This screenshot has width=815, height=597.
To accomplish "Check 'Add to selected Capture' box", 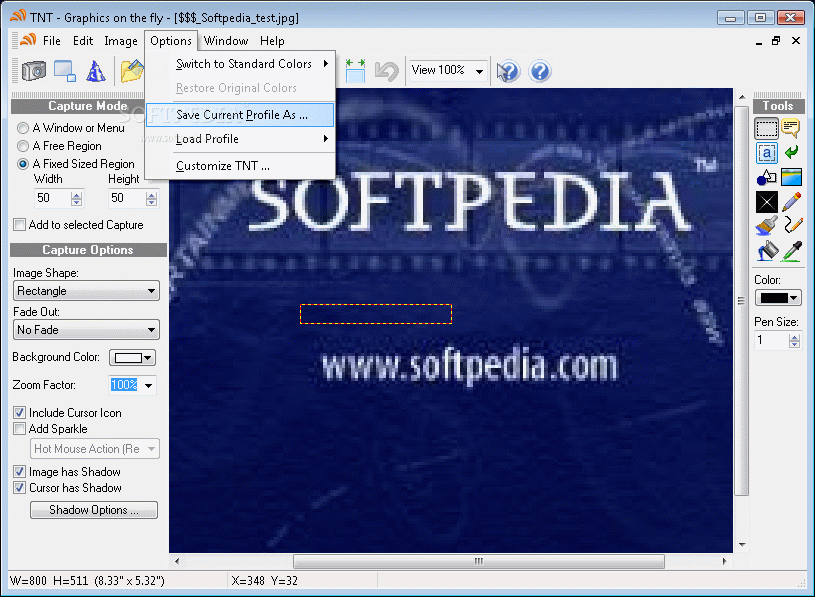I will click(x=19, y=225).
